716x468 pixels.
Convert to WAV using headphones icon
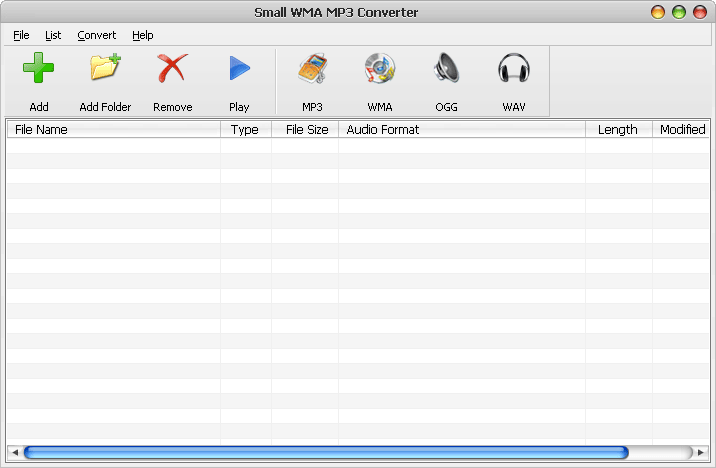(513, 70)
